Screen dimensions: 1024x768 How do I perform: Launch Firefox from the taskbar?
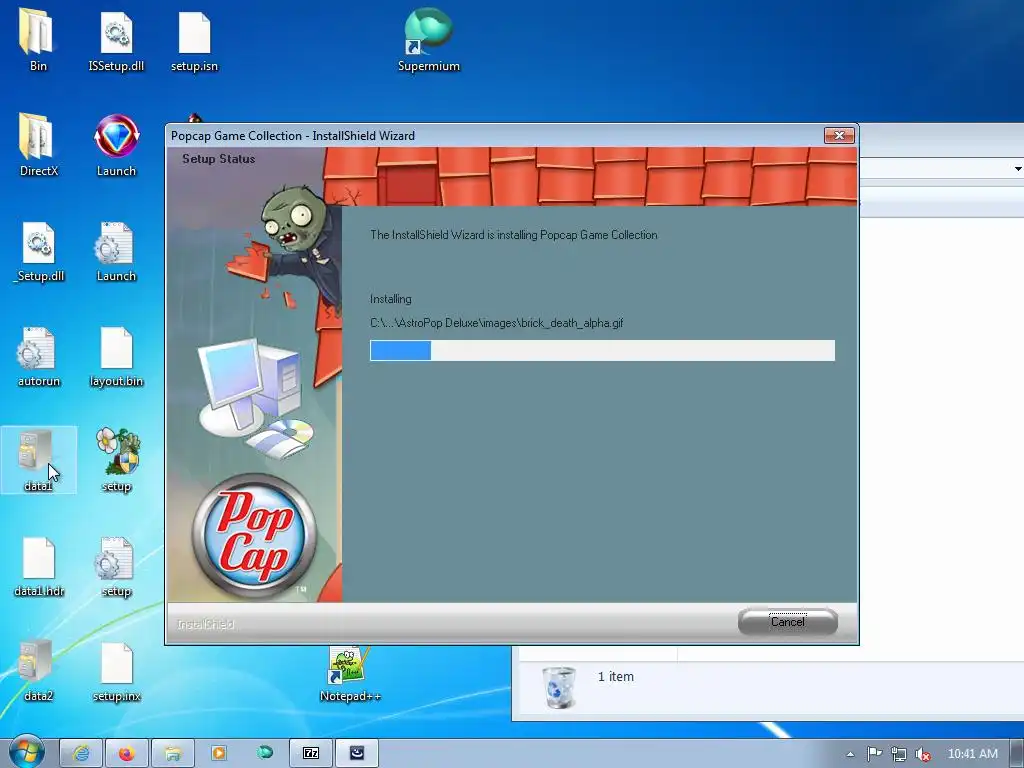(x=127, y=754)
